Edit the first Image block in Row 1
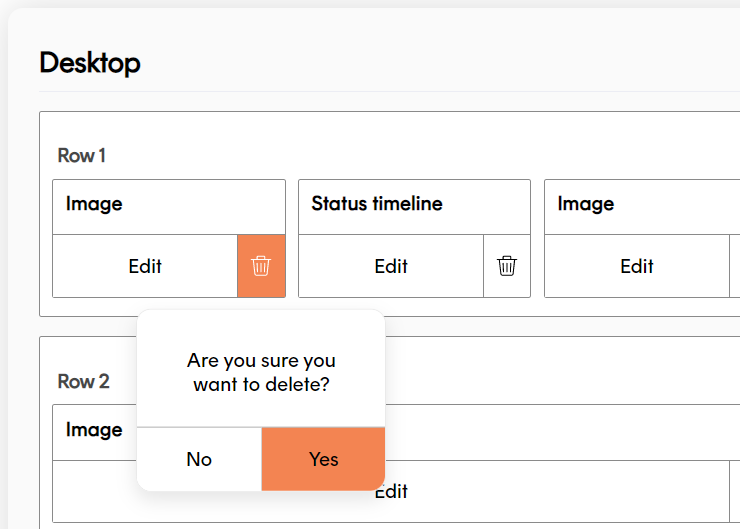This screenshot has width=740, height=529. coord(145,266)
